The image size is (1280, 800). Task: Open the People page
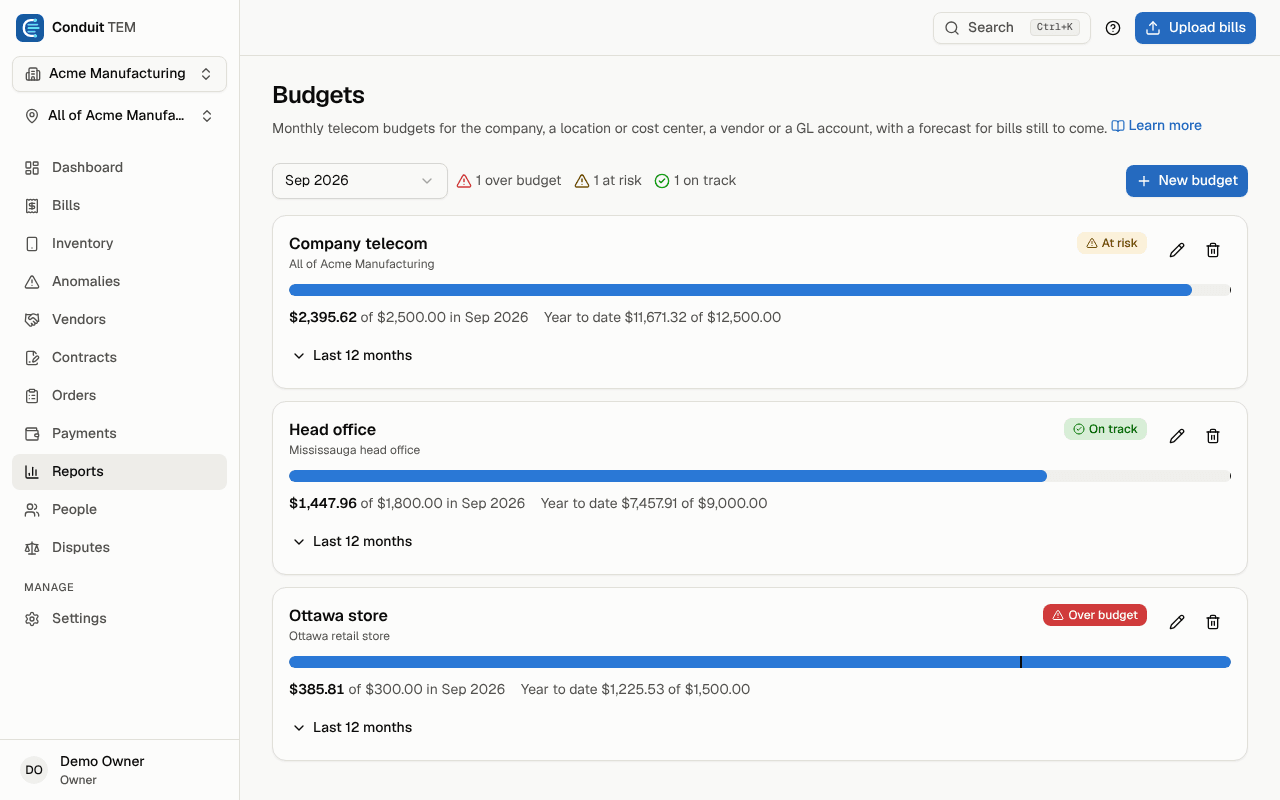119,510
